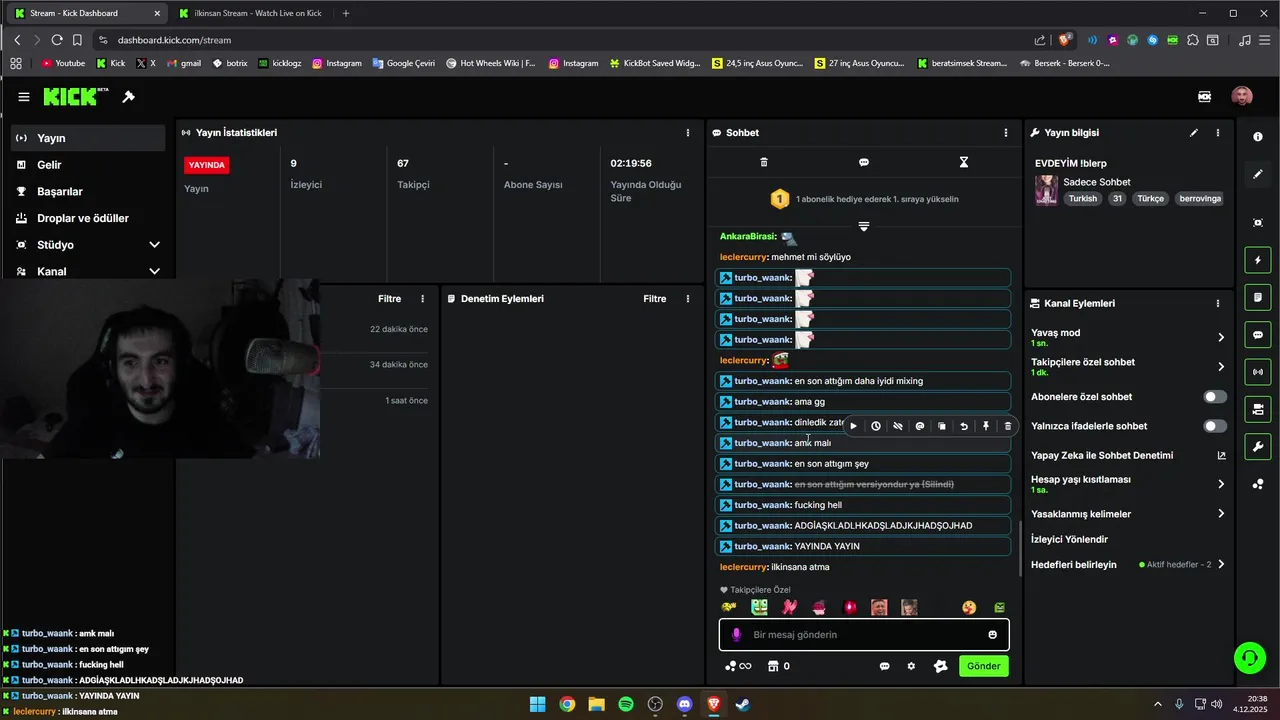Image resolution: width=1280 pixels, height=720 pixels.
Task: Toggle the broadcast signal widget in right rail
Action: [x=1258, y=372]
